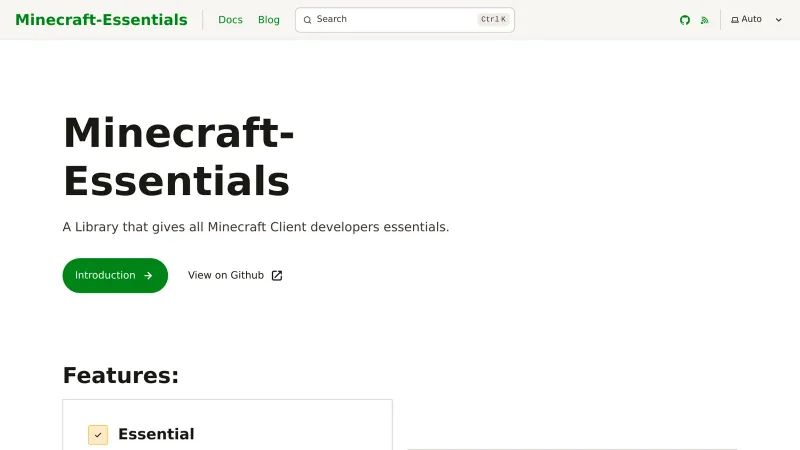Go to the Blog page

pyautogui.click(x=269, y=20)
